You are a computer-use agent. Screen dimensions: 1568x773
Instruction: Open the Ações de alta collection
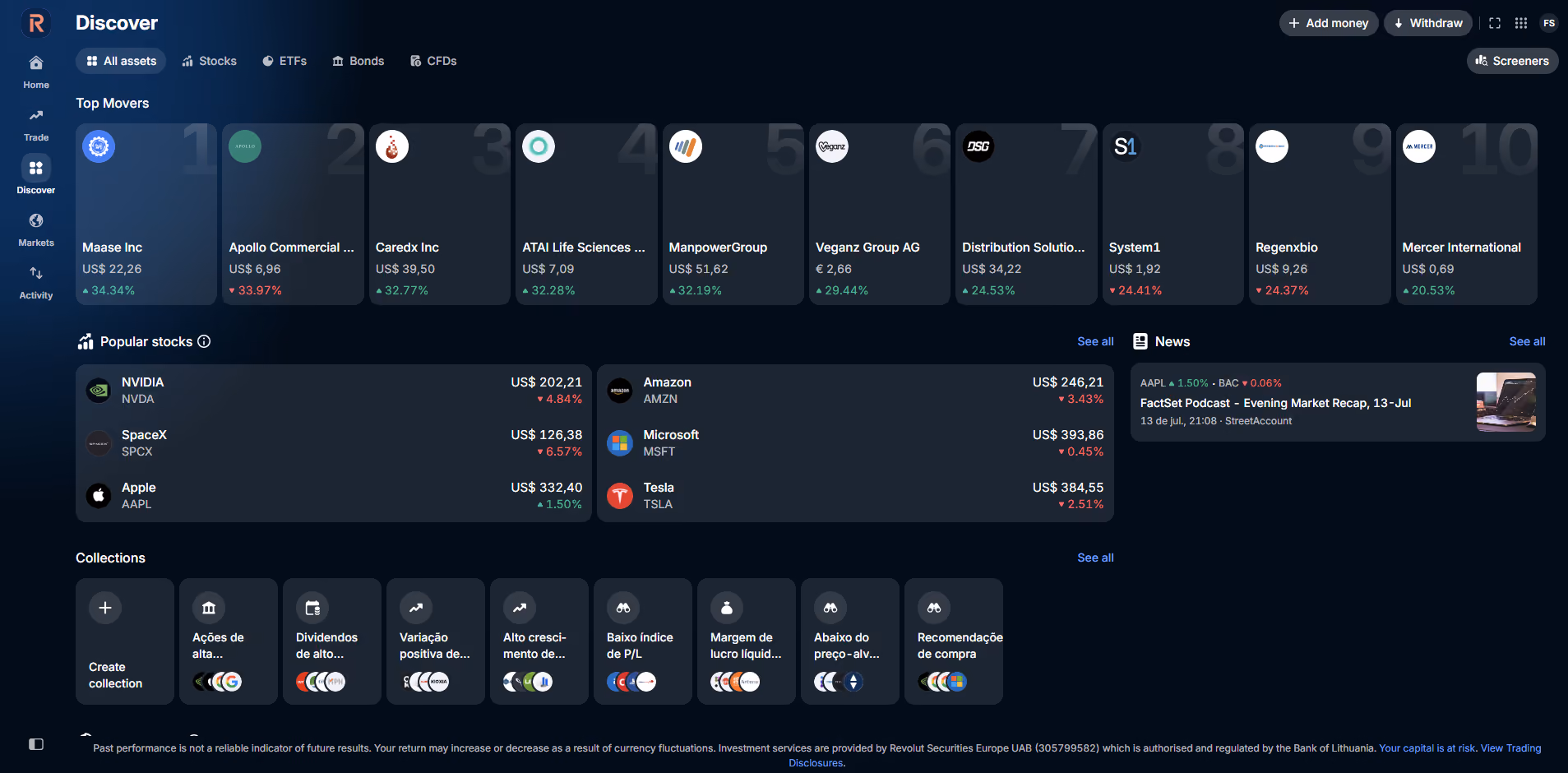pos(229,641)
